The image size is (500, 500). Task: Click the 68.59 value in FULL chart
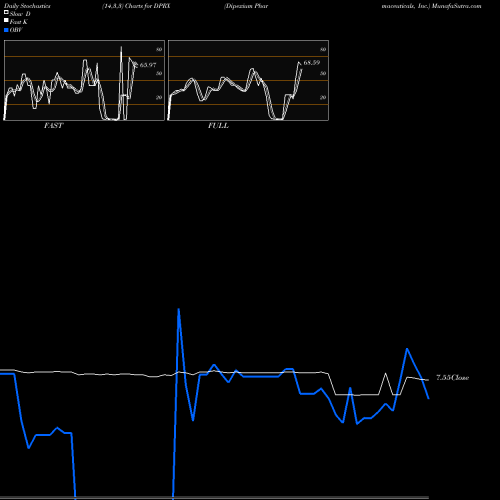point(312,63)
